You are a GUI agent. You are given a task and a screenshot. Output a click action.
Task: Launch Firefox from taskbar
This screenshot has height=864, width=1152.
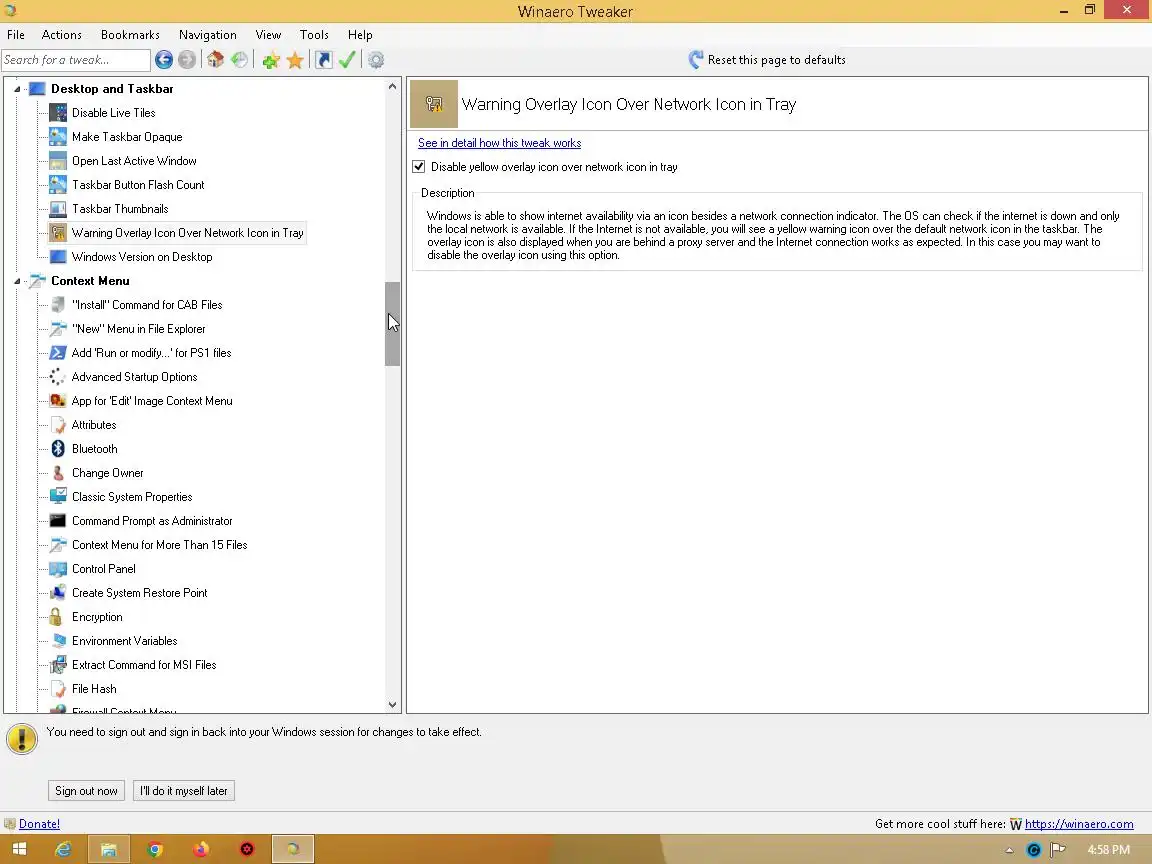tap(201, 849)
